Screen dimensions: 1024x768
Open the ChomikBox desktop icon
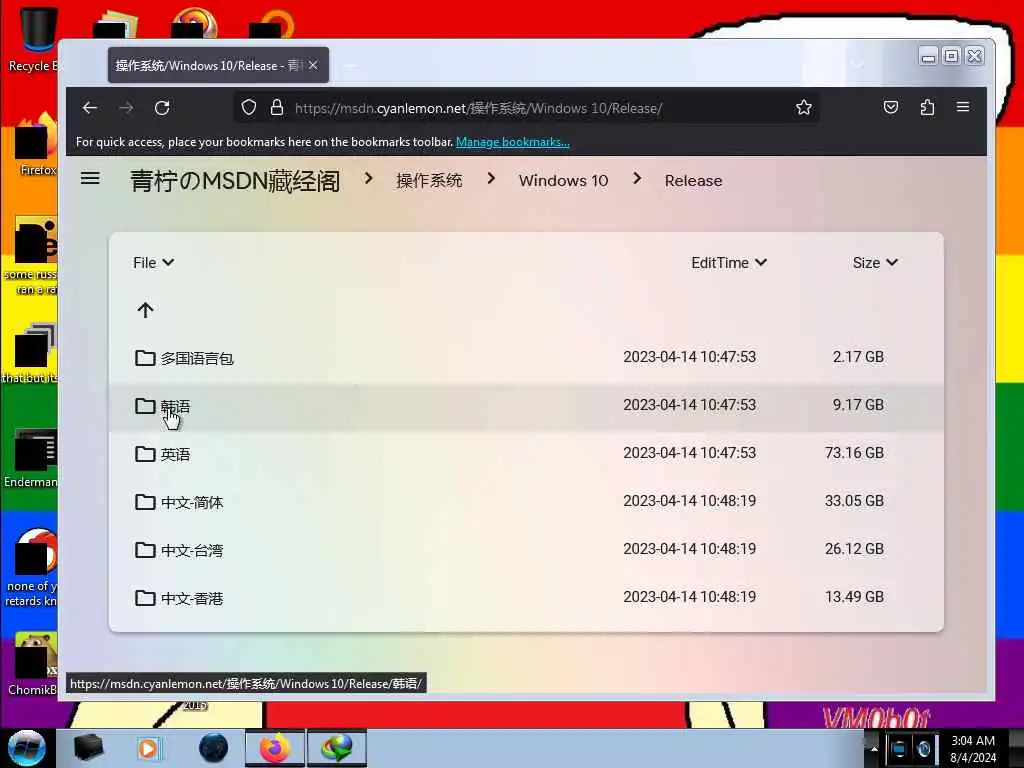(33, 663)
